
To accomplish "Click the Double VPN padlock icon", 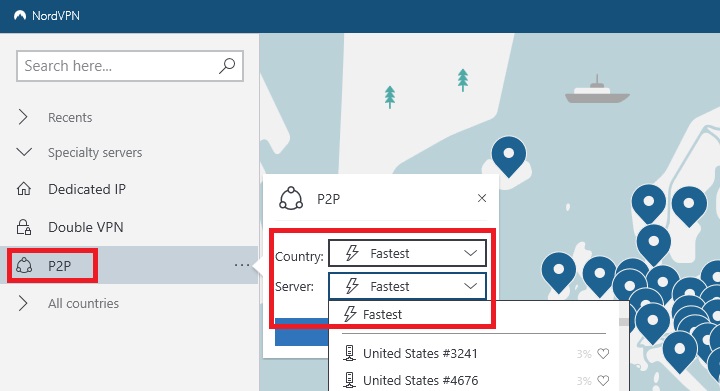I will point(24,227).
